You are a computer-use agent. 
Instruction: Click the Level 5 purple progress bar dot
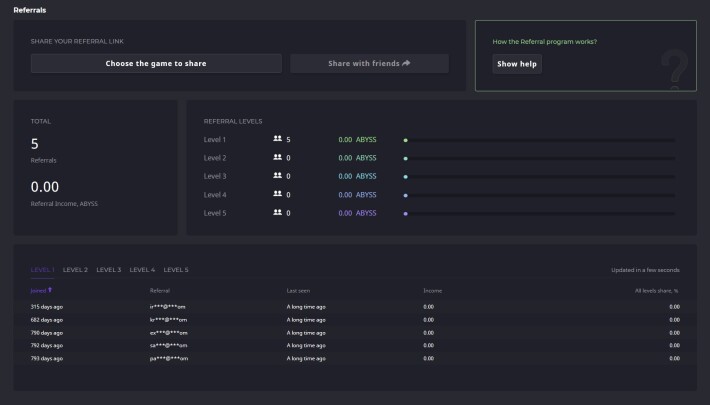click(x=406, y=214)
